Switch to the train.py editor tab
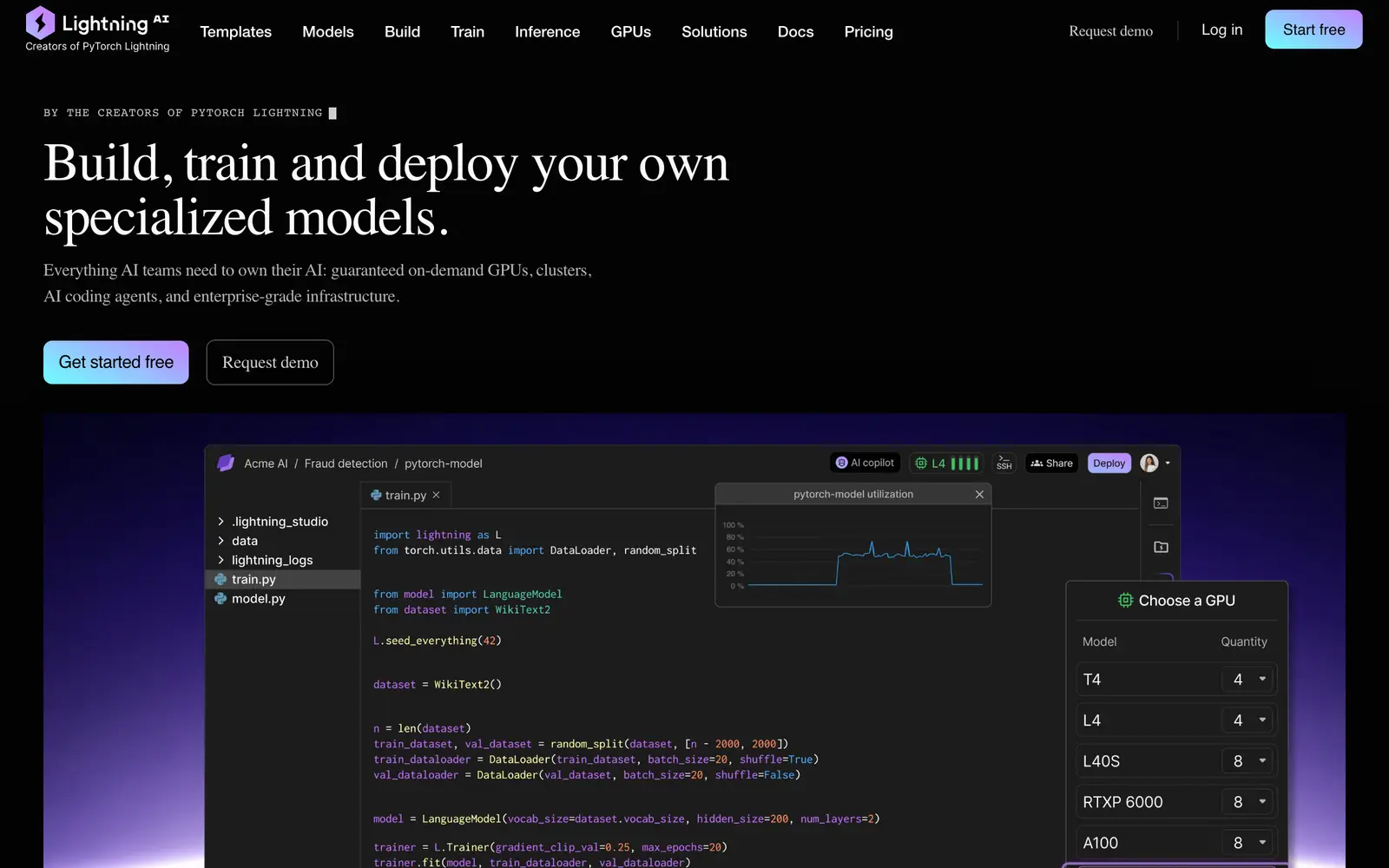The width and height of the screenshot is (1389, 868). pyautogui.click(x=405, y=495)
